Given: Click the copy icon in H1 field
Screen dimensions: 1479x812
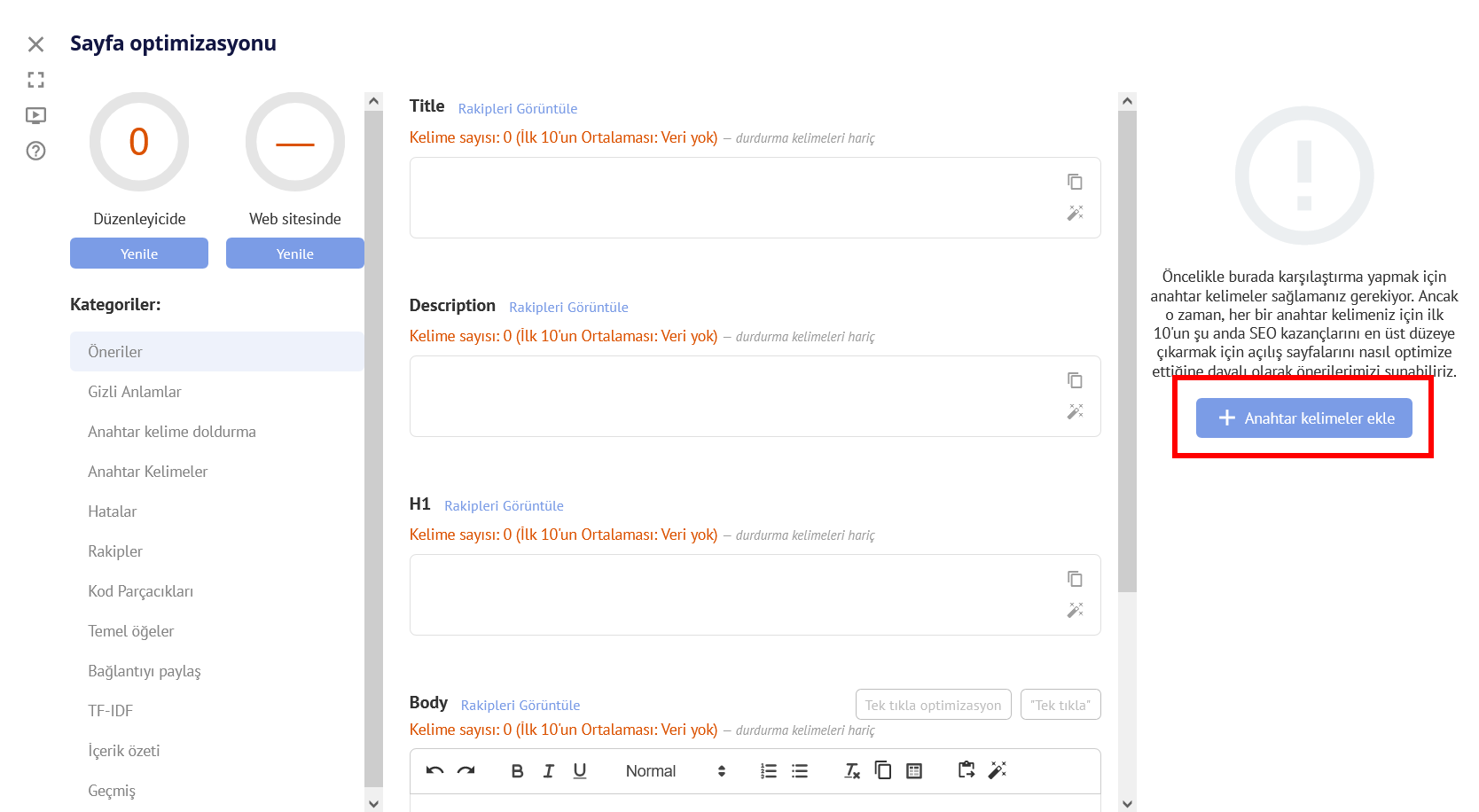Looking at the screenshot, I should click(1075, 579).
